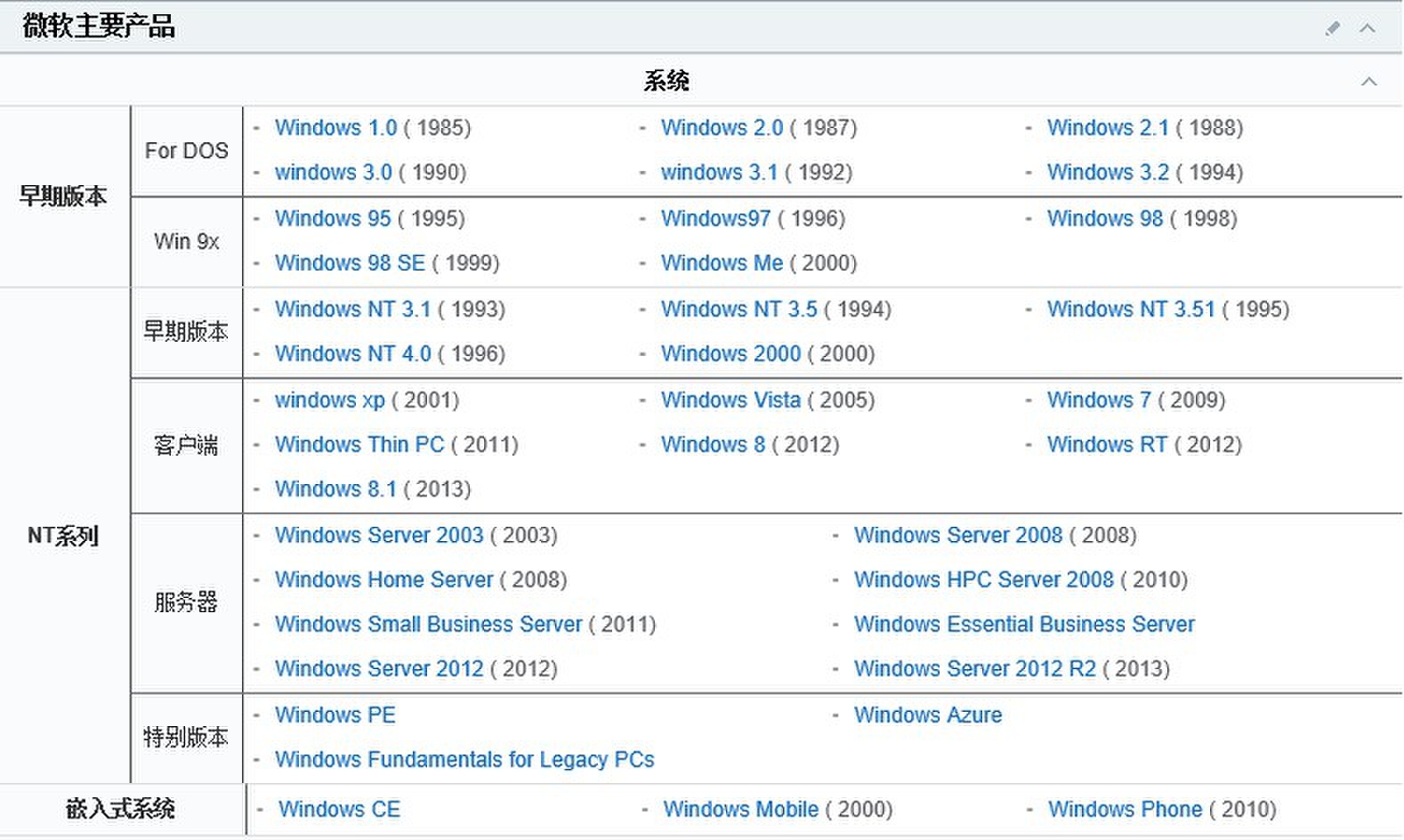The width and height of the screenshot is (1404, 840).
Task: Click the 微软主要产品 panel title
Action: [x=99, y=27]
